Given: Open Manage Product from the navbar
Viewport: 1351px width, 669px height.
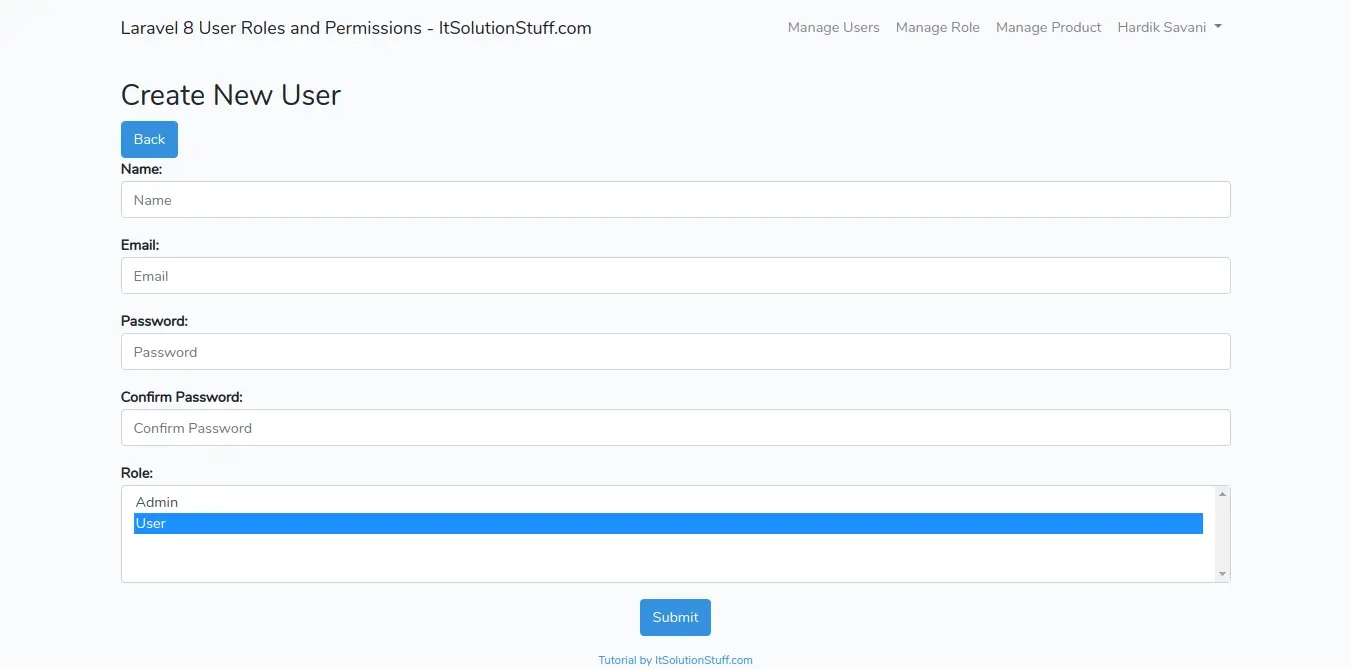Looking at the screenshot, I should [1048, 28].
